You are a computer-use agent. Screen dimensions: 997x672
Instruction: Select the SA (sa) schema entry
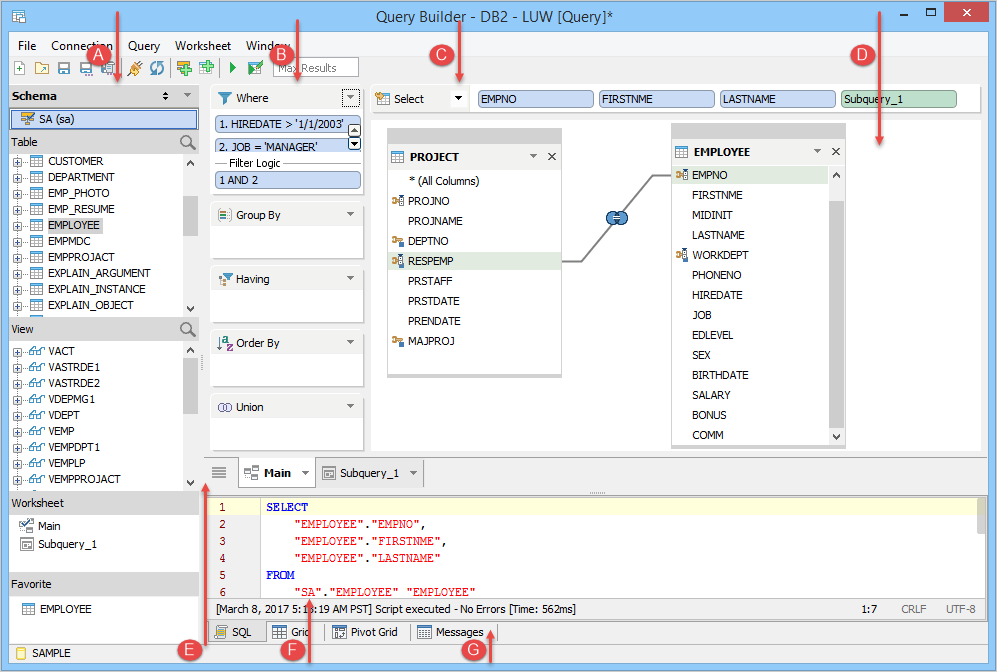click(x=104, y=119)
